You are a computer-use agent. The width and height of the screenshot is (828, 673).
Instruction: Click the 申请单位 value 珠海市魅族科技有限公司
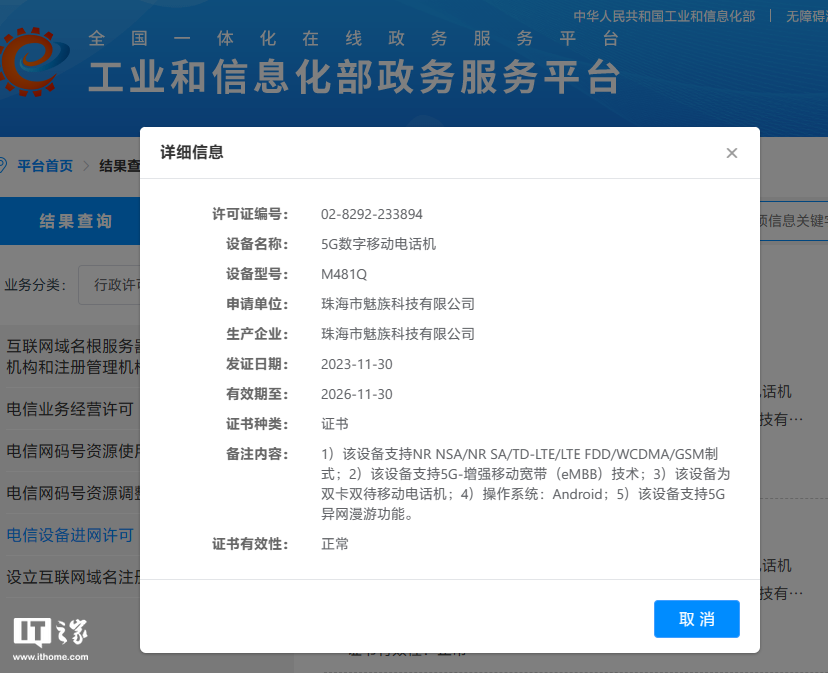pyautogui.click(x=398, y=304)
